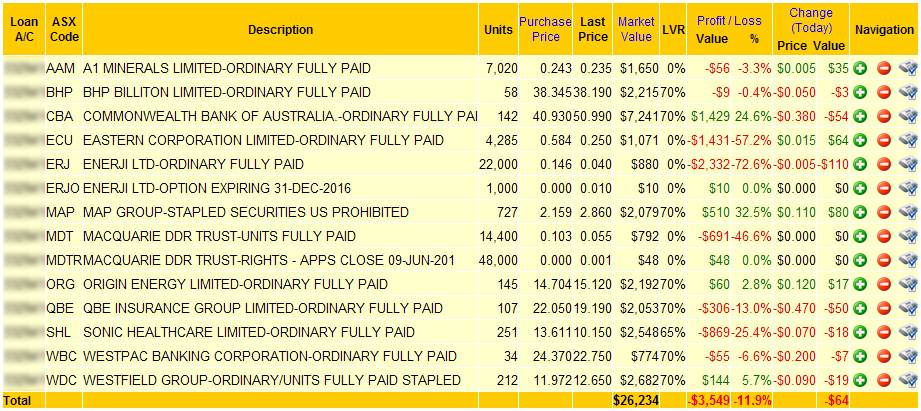Click the Total row label

pos(16,400)
